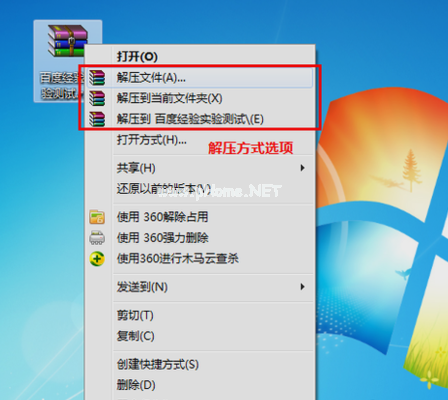Click WinRAR icon beside 解压到当前文件夹(X)
This screenshot has width=448, height=400.
click(x=97, y=98)
